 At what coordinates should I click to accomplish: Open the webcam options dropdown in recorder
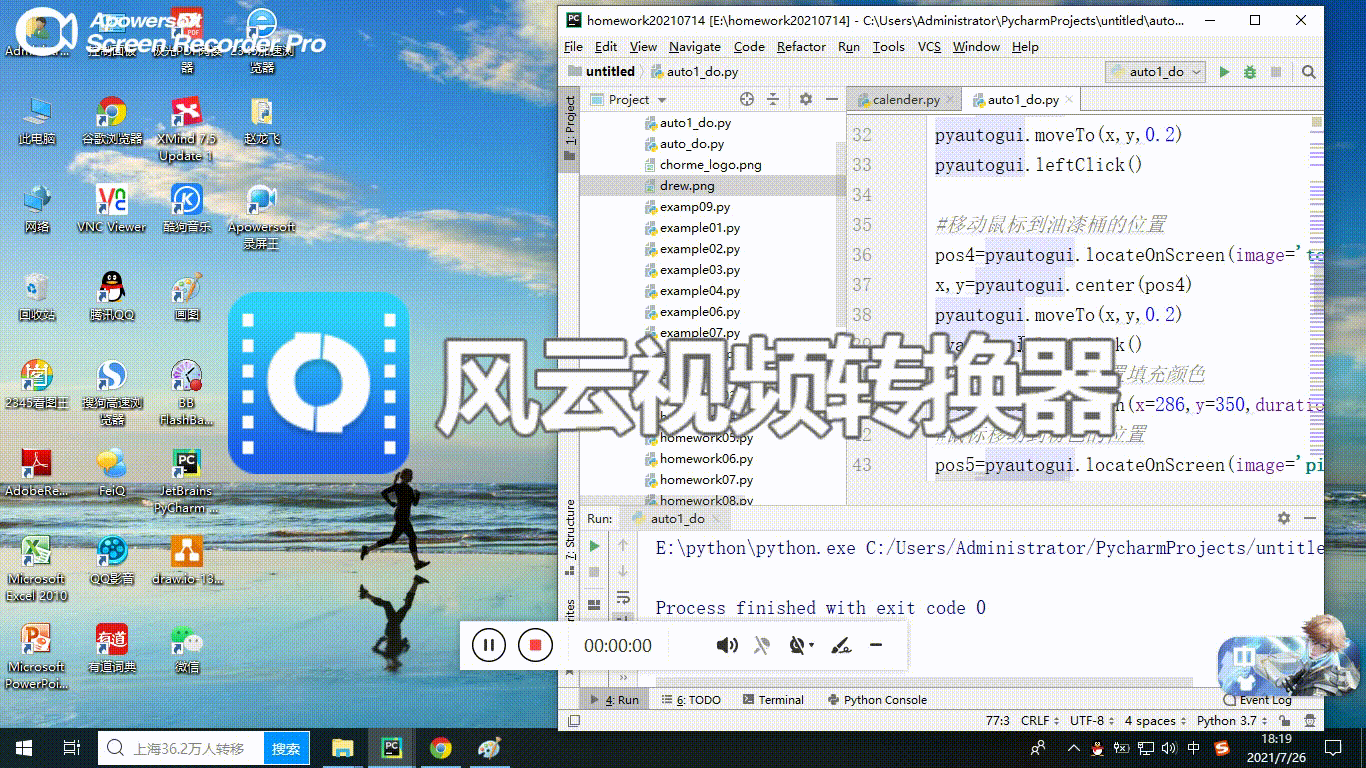point(809,645)
